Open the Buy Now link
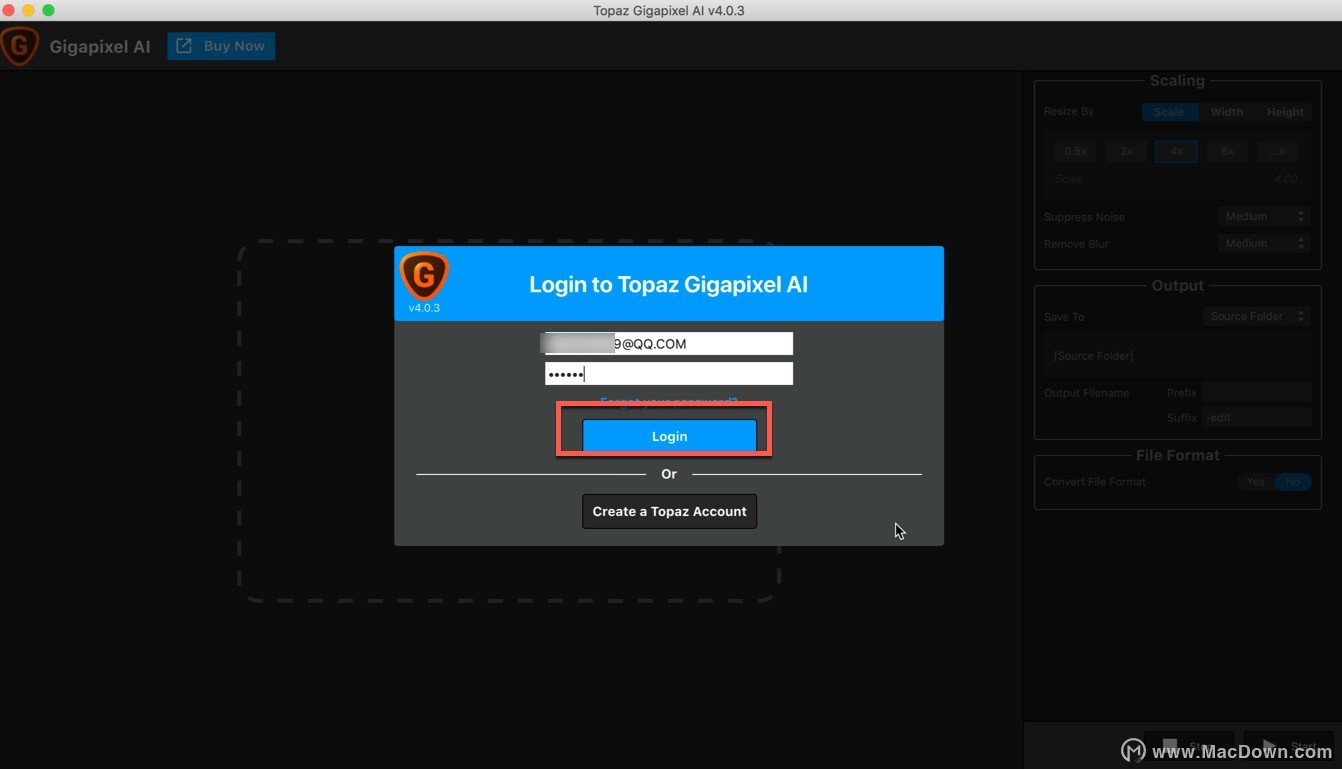 click(x=221, y=46)
